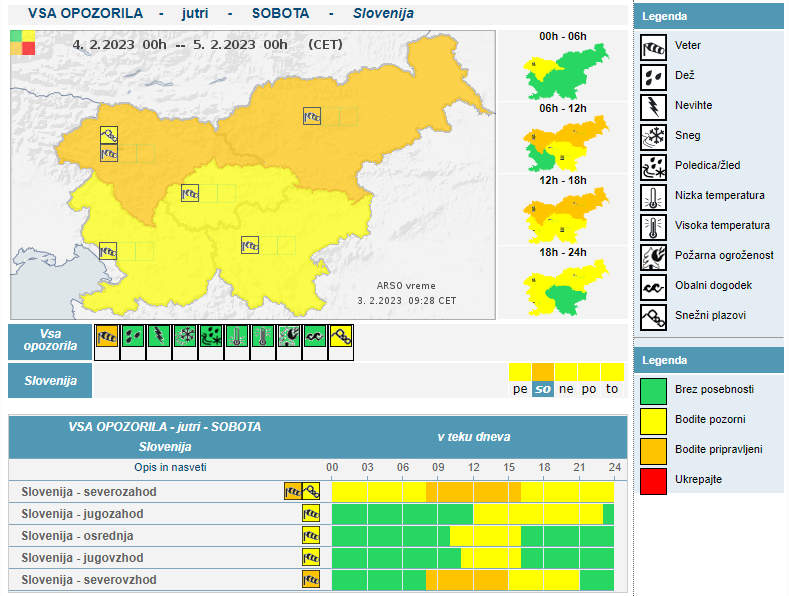Select the coastal event warning filter icon
This screenshot has width=789, height=596.
click(315, 338)
